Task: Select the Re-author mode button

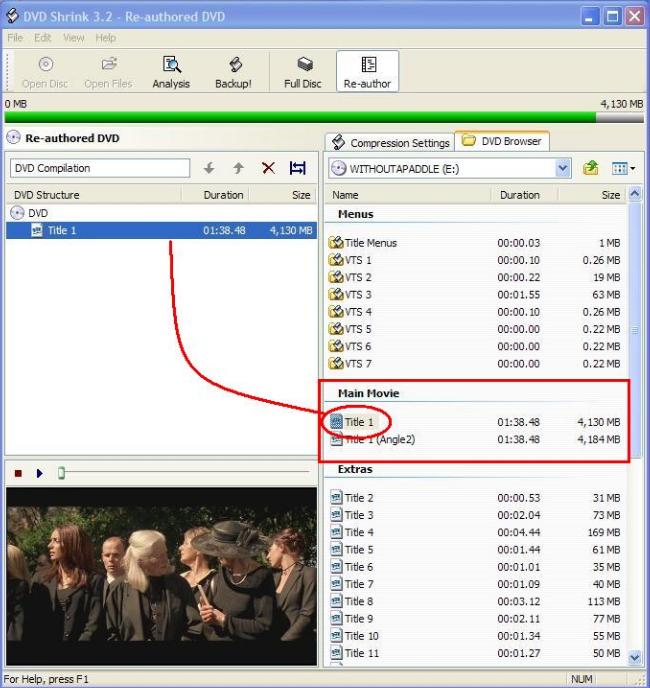Action: pos(367,71)
